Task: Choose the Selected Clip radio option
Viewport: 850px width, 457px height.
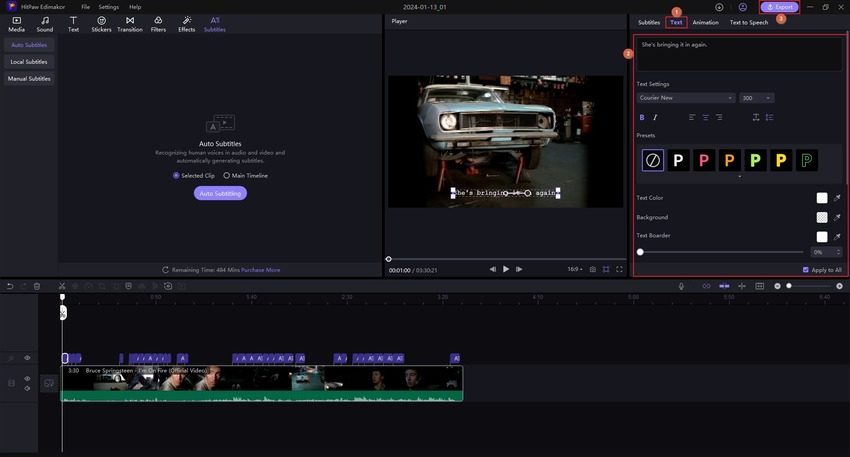Action: click(176, 175)
